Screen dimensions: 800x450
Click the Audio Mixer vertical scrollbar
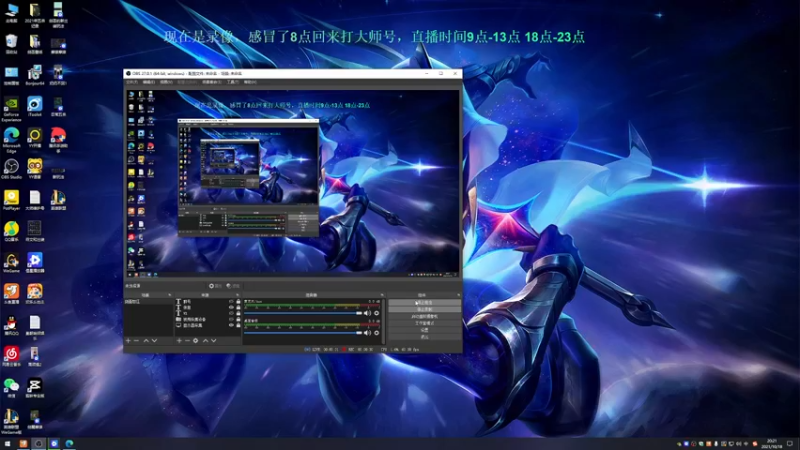(384, 320)
